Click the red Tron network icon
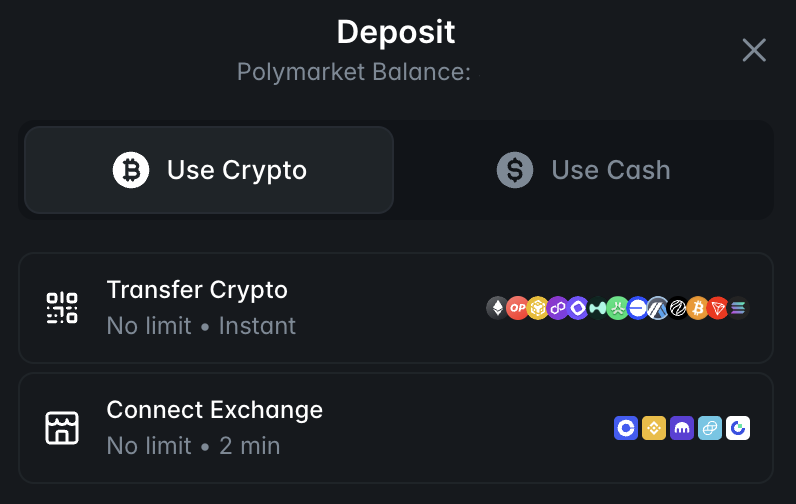The image size is (796, 504). click(717, 308)
